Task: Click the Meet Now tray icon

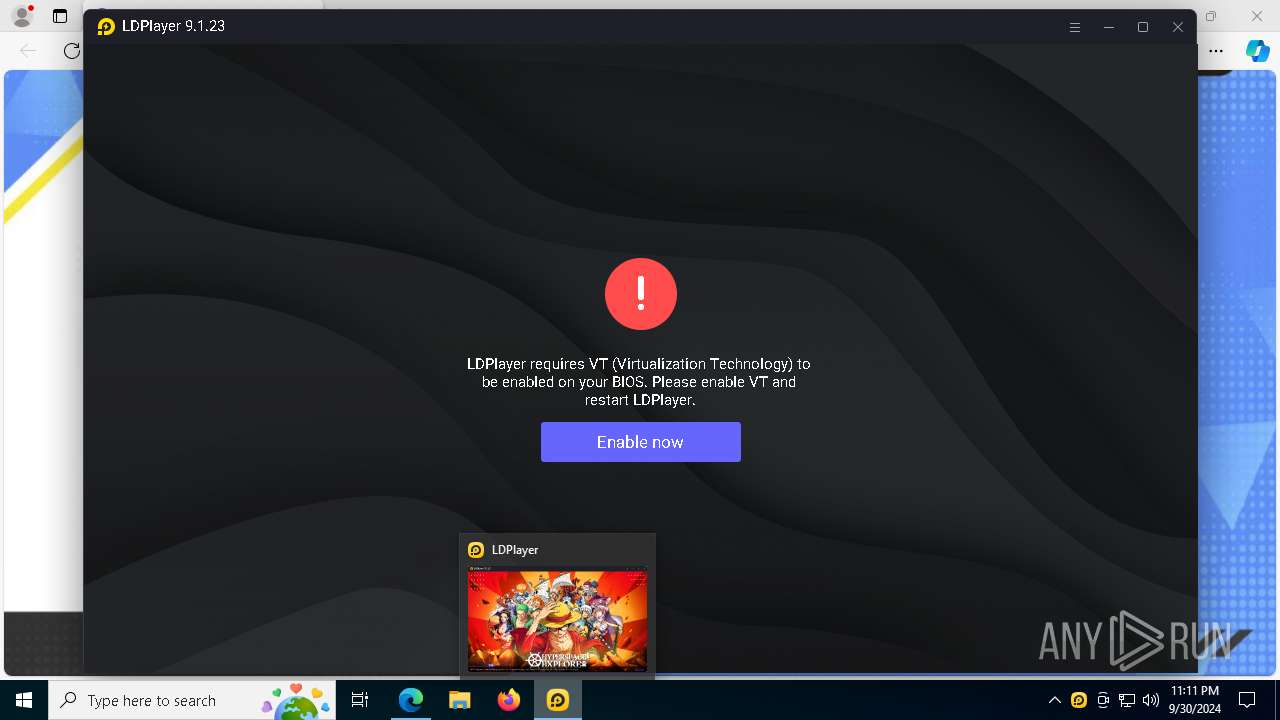Action: point(1103,700)
